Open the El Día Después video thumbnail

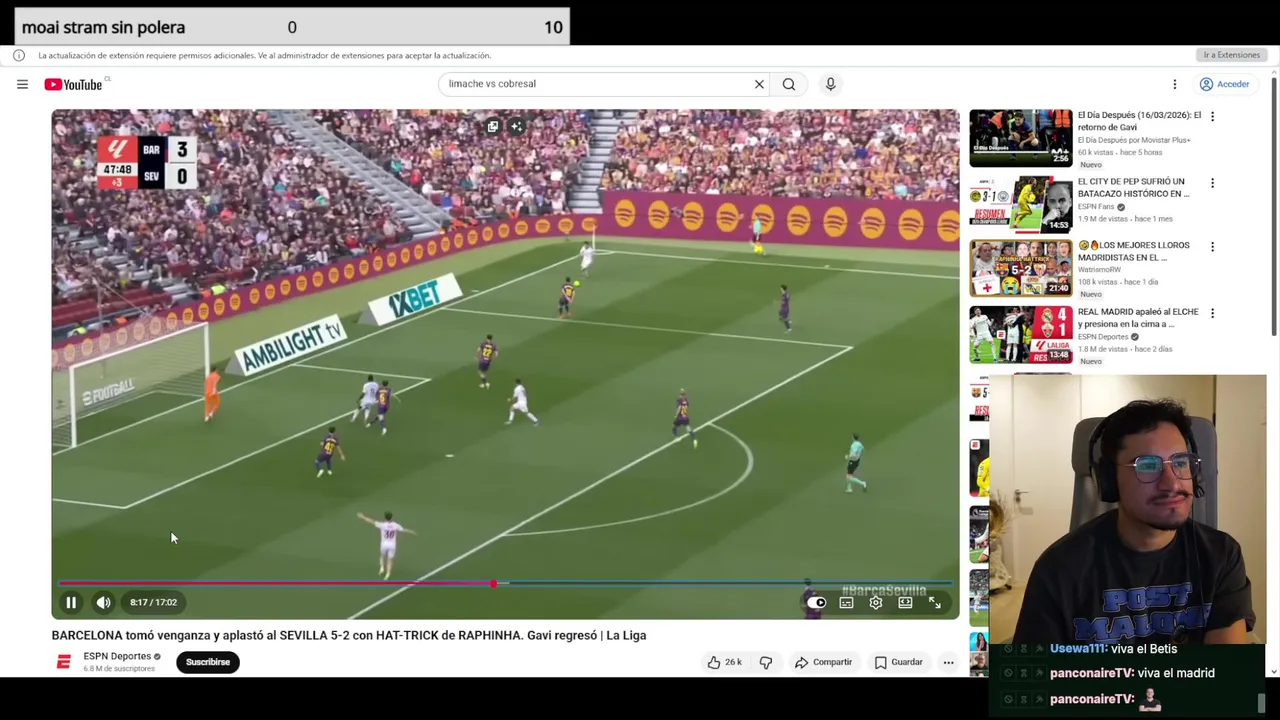point(1020,137)
